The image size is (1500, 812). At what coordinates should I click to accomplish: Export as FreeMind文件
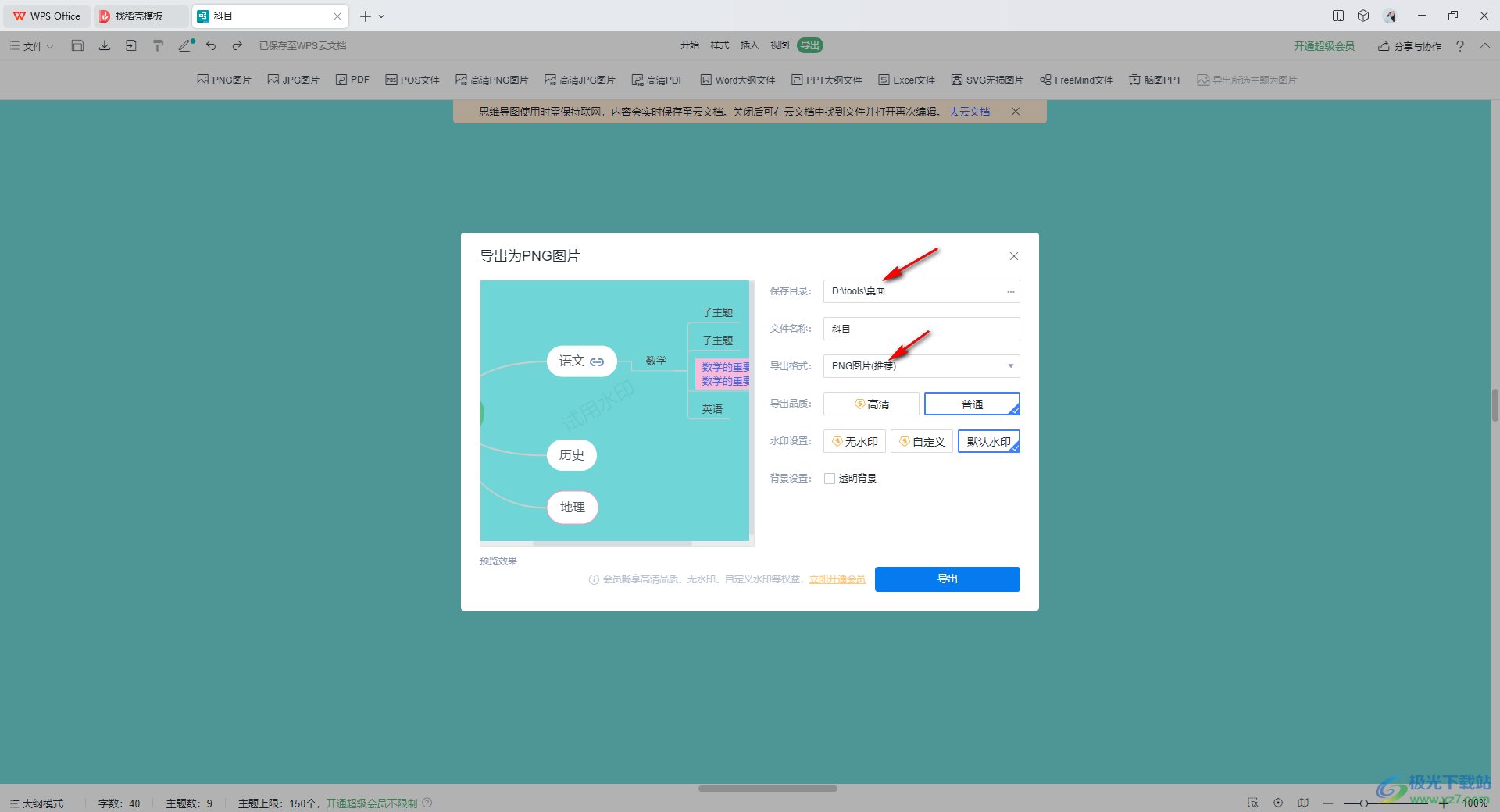1077,80
